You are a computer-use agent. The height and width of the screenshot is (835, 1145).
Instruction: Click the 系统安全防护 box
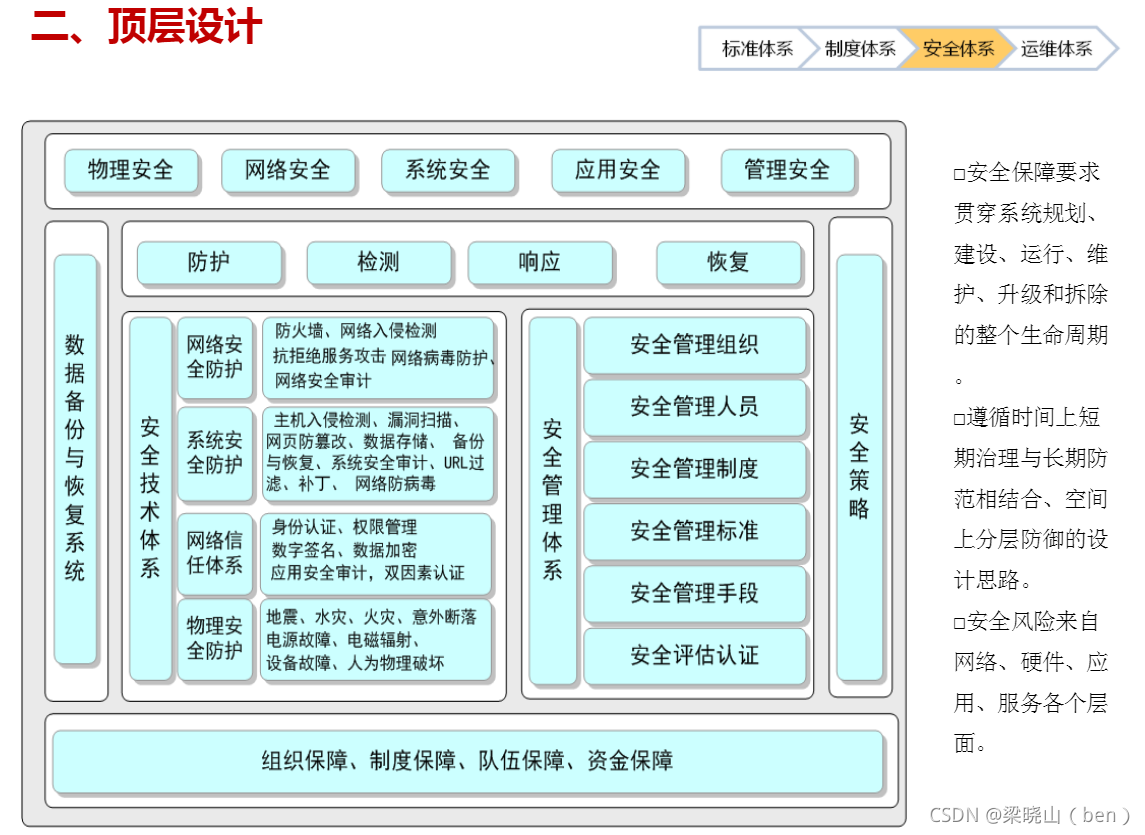215,453
